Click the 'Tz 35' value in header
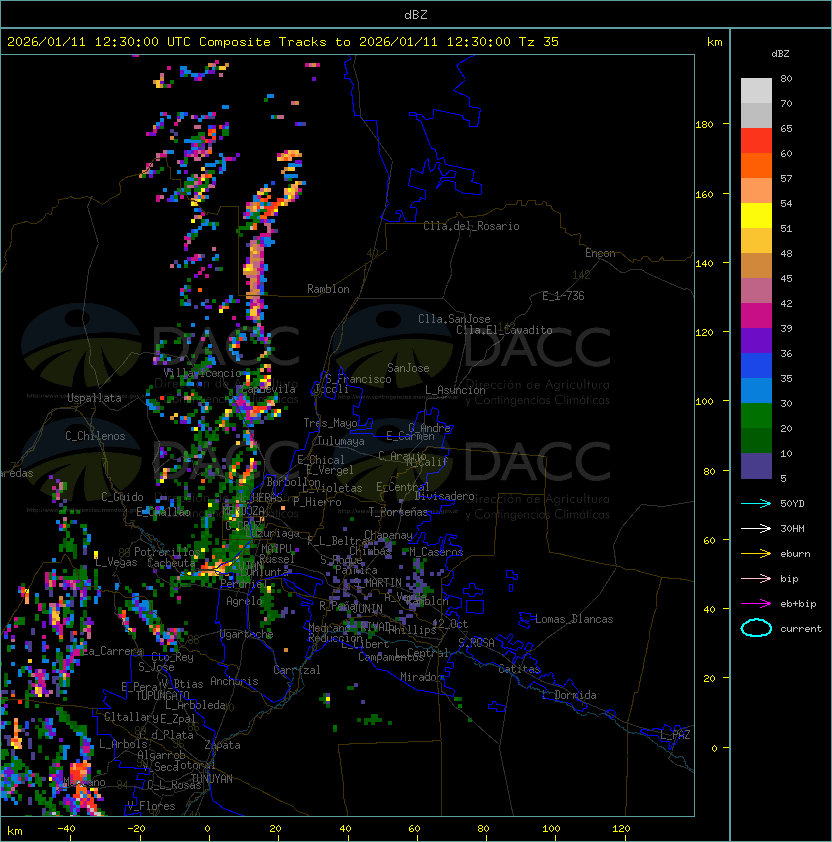 point(539,42)
